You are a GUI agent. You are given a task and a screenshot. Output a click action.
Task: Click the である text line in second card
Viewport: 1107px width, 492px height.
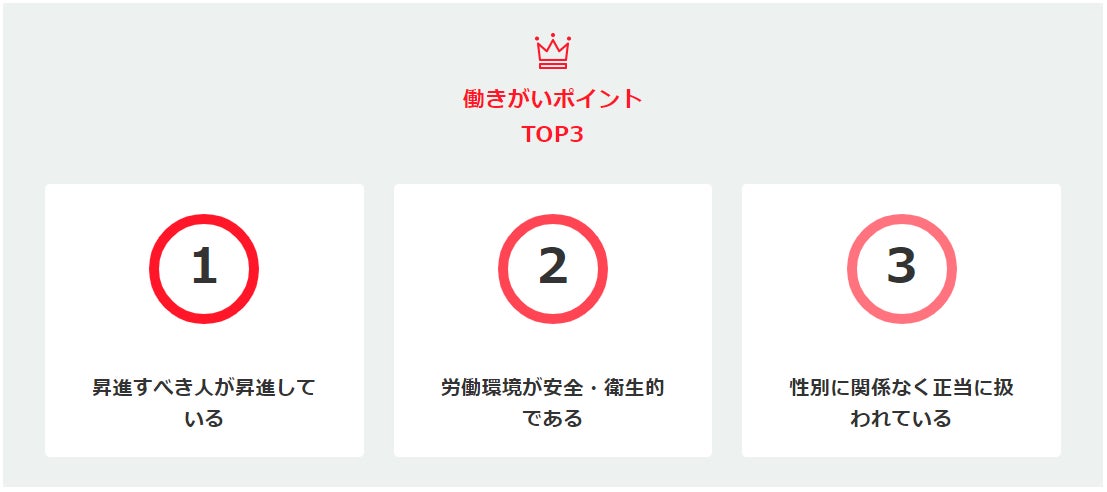click(553, 419)
